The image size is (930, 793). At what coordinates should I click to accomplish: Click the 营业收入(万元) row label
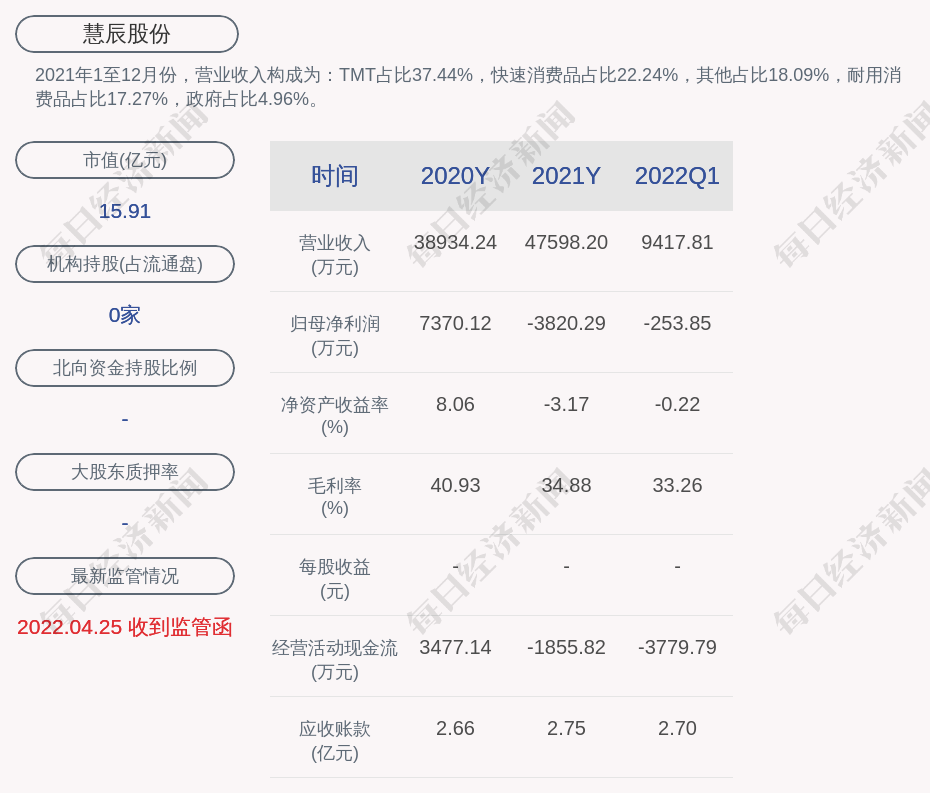coord(335,254)
